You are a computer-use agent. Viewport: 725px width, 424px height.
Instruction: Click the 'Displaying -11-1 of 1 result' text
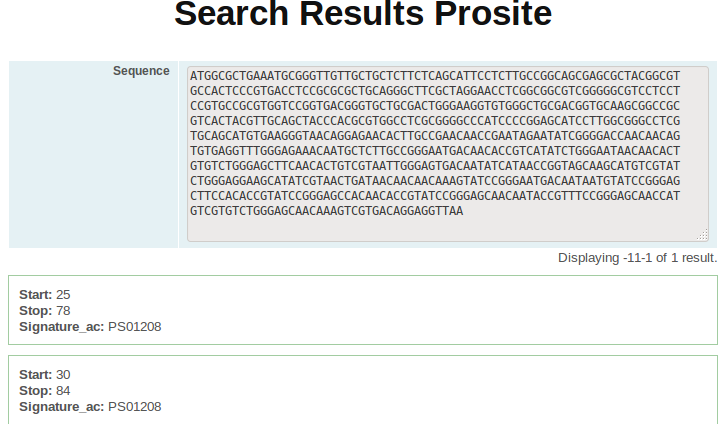pos(638,258)
